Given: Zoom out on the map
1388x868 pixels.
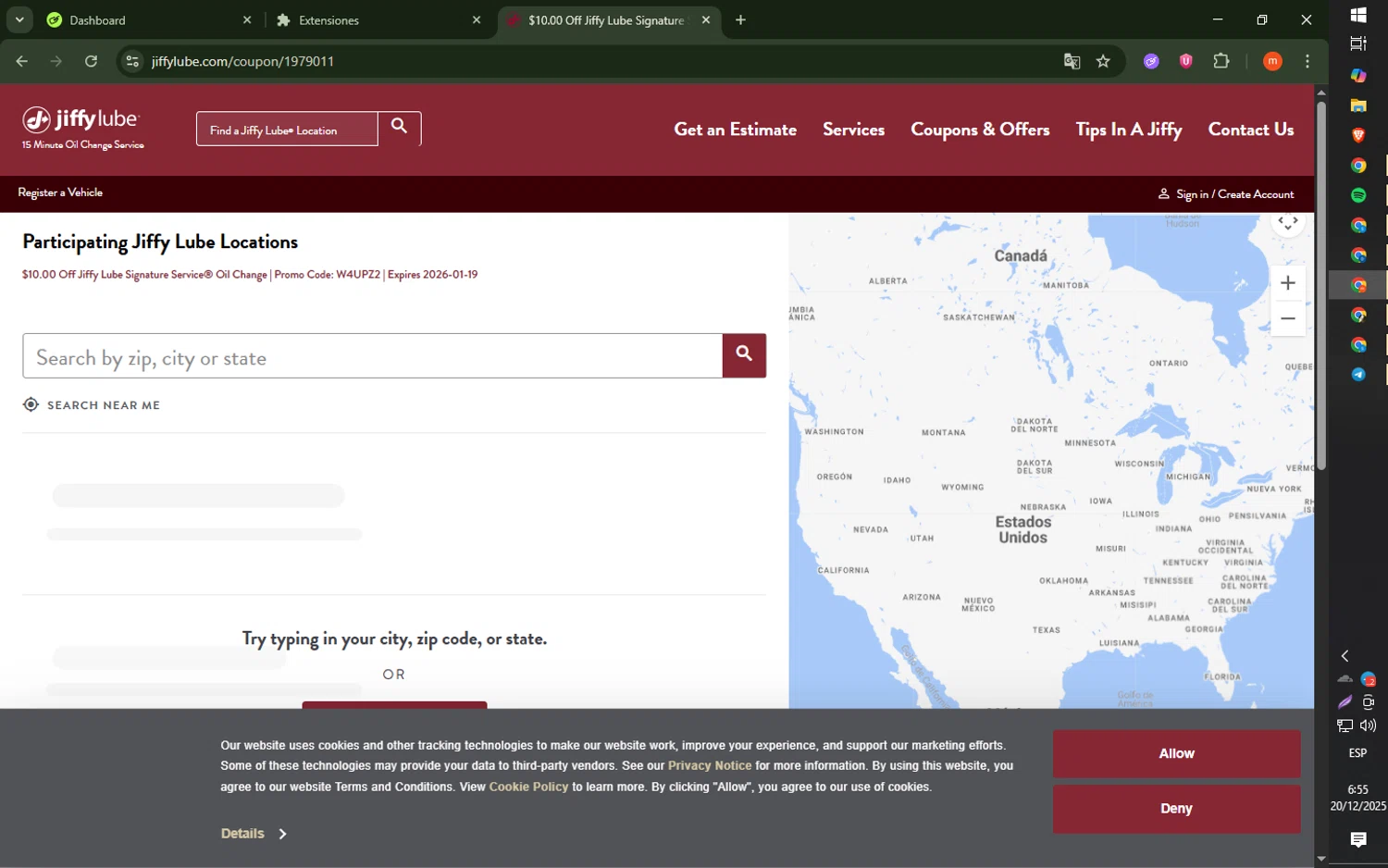Looking at the screenshot, I should click(x=1287, y=318).
